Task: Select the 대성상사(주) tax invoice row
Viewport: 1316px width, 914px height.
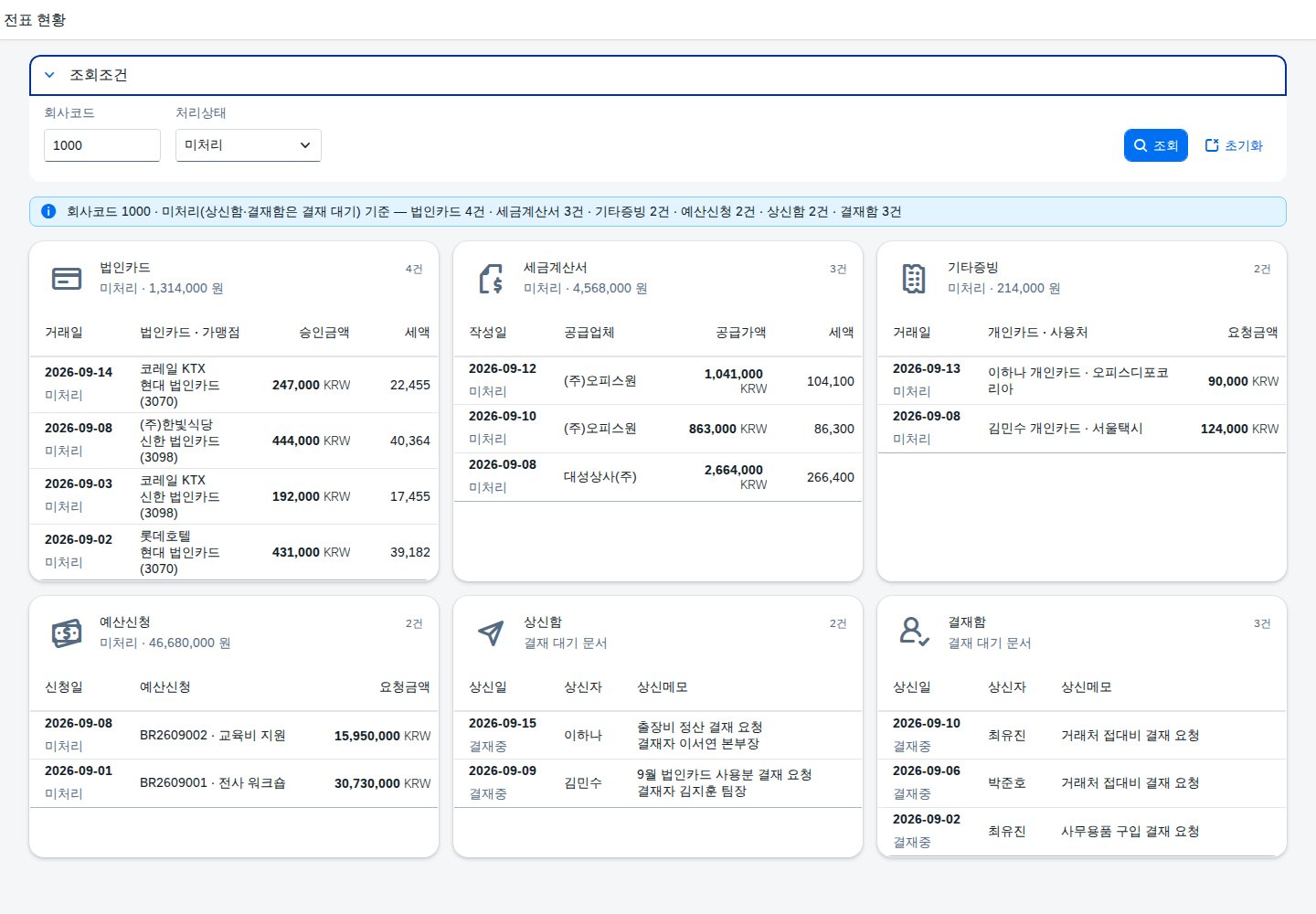Action: pos(658,477)
